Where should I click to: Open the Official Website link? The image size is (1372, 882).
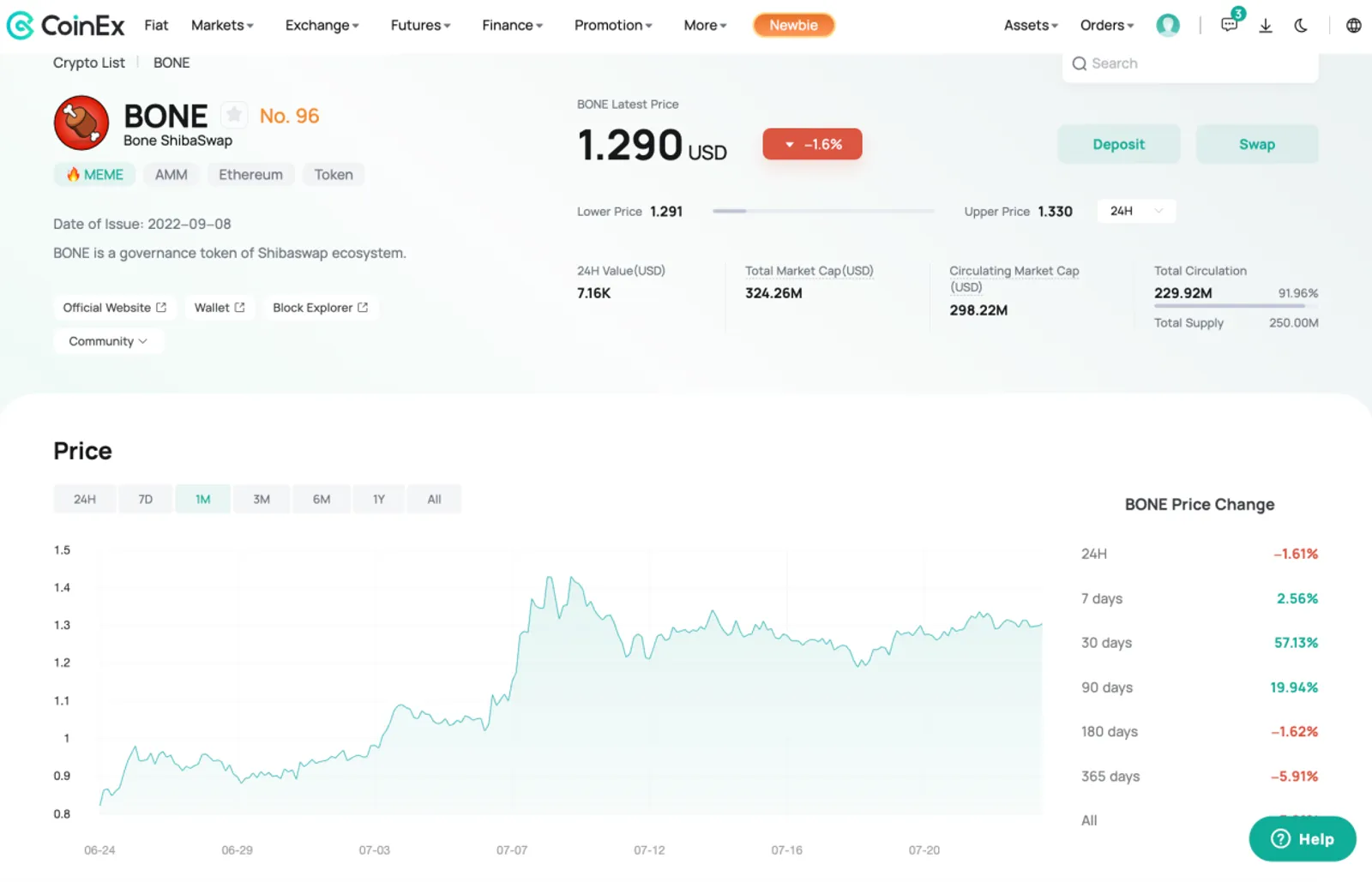(x=115, y=308)
